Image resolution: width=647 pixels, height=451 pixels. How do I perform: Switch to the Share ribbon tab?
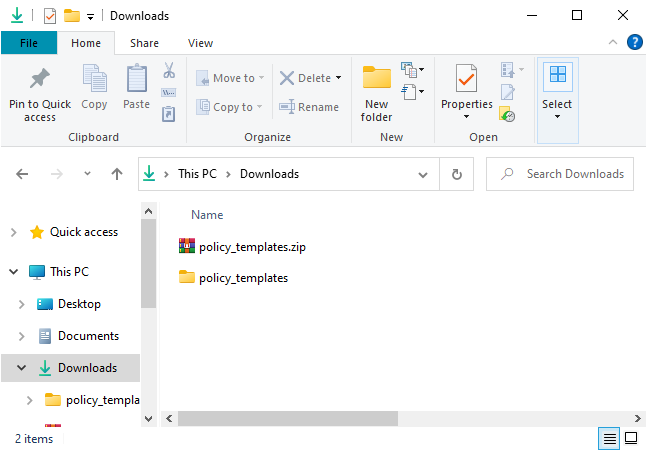144,43
